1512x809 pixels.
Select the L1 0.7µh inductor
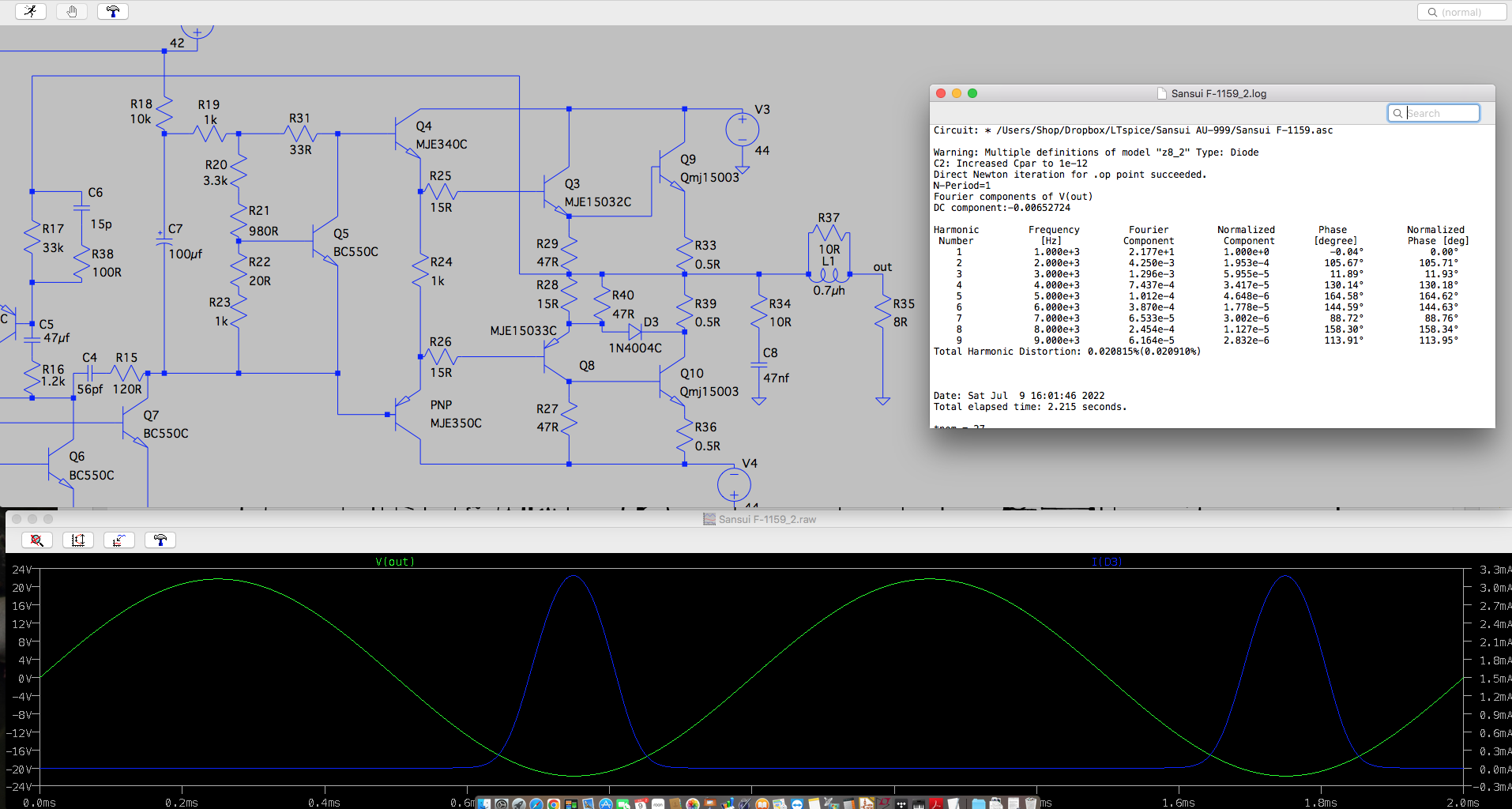pyautogui.click(x=829, y=276)
